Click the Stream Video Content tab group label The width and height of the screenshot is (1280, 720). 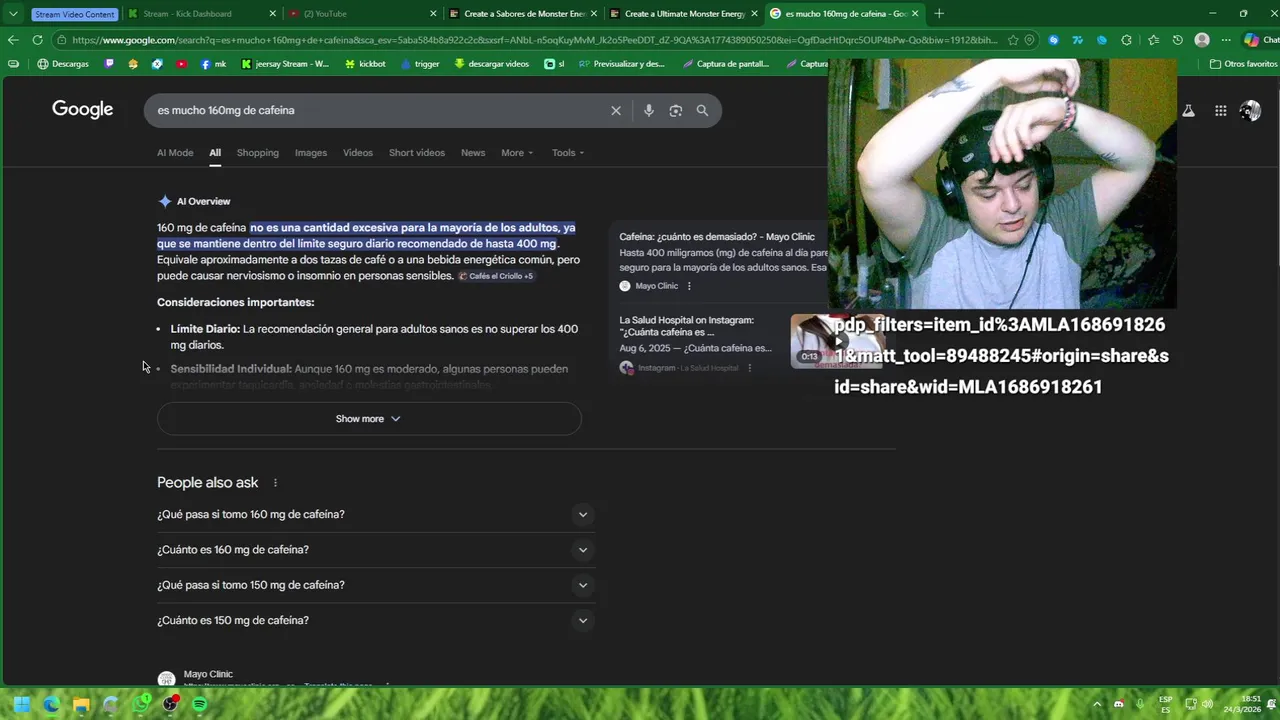(x=74, y=14)
